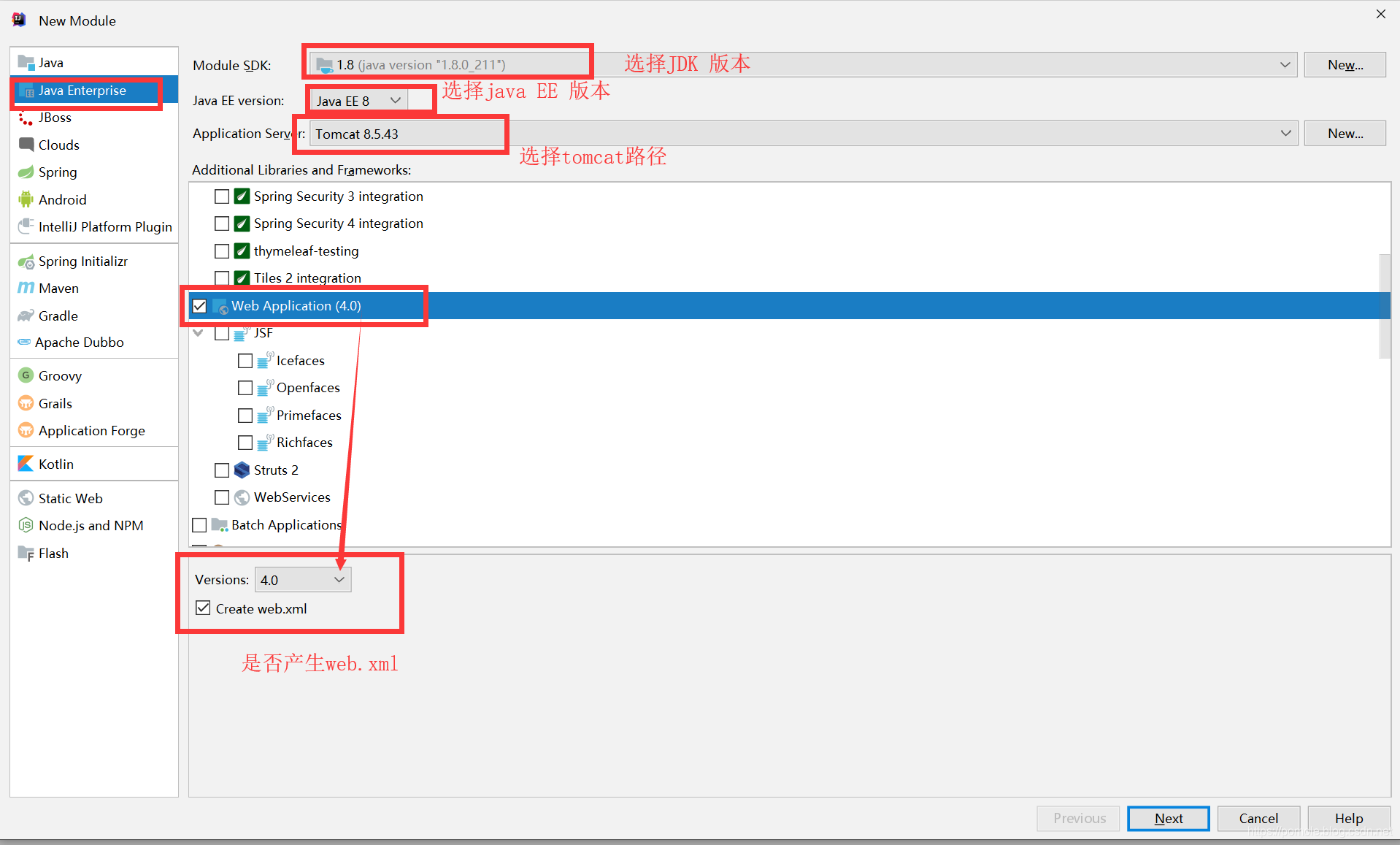This screenshot has width=1400, height=845.
Task: Click the Web Application framework icon
Action: point(220,306)
